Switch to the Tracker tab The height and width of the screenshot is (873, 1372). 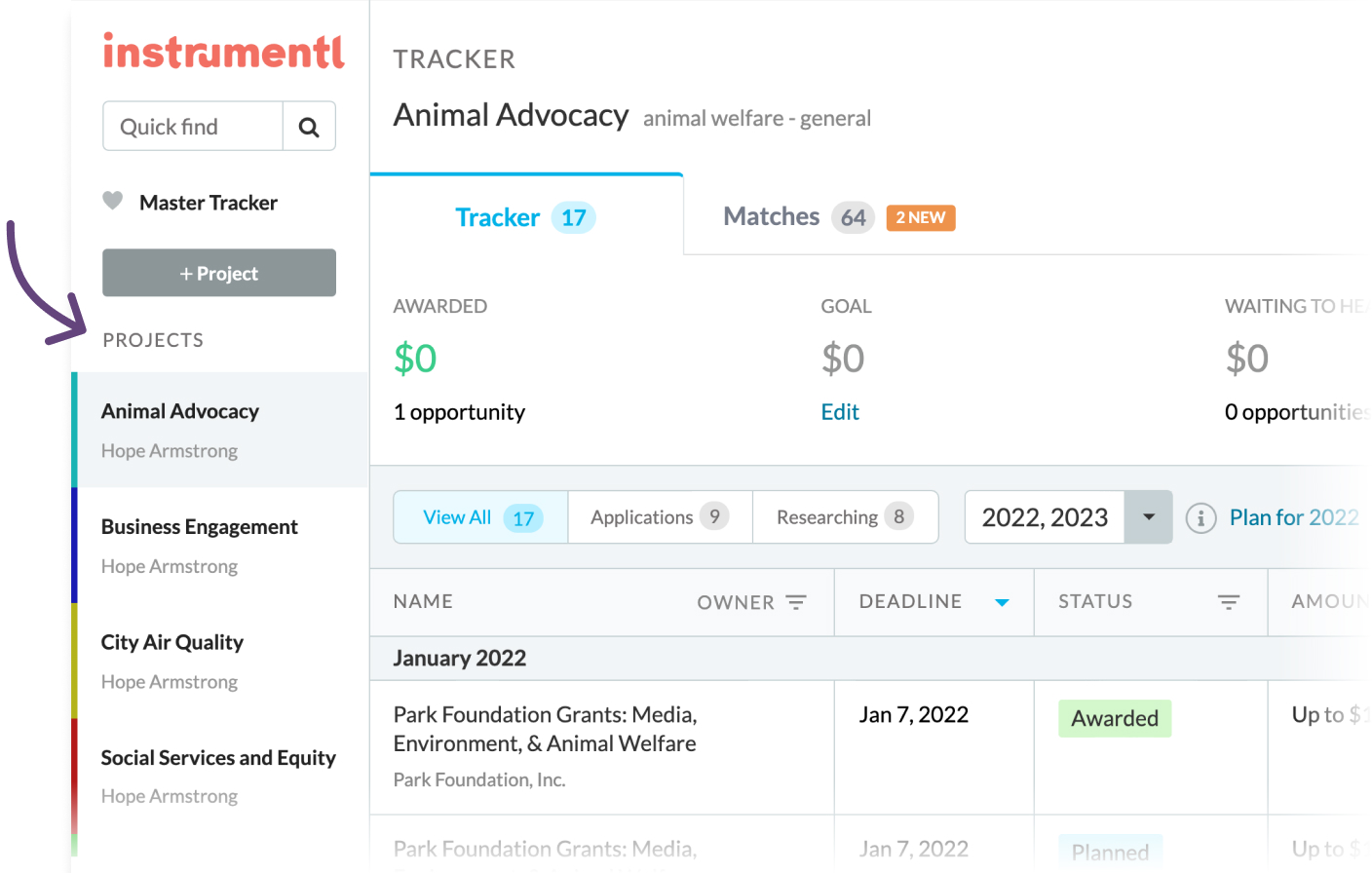tap(498, 216)
